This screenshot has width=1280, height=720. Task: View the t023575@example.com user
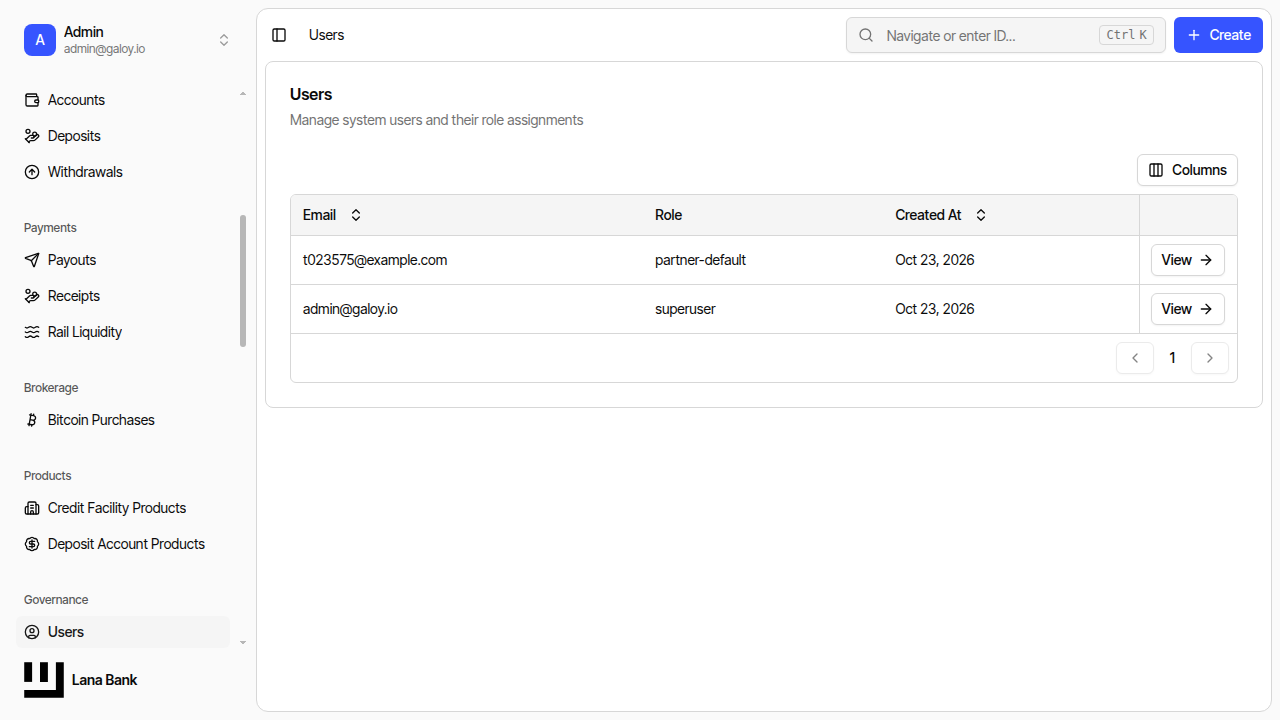[1187, 260]
